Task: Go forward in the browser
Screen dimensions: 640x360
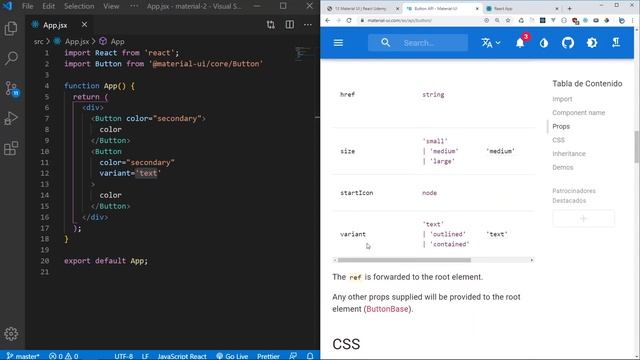Action: 338,20
